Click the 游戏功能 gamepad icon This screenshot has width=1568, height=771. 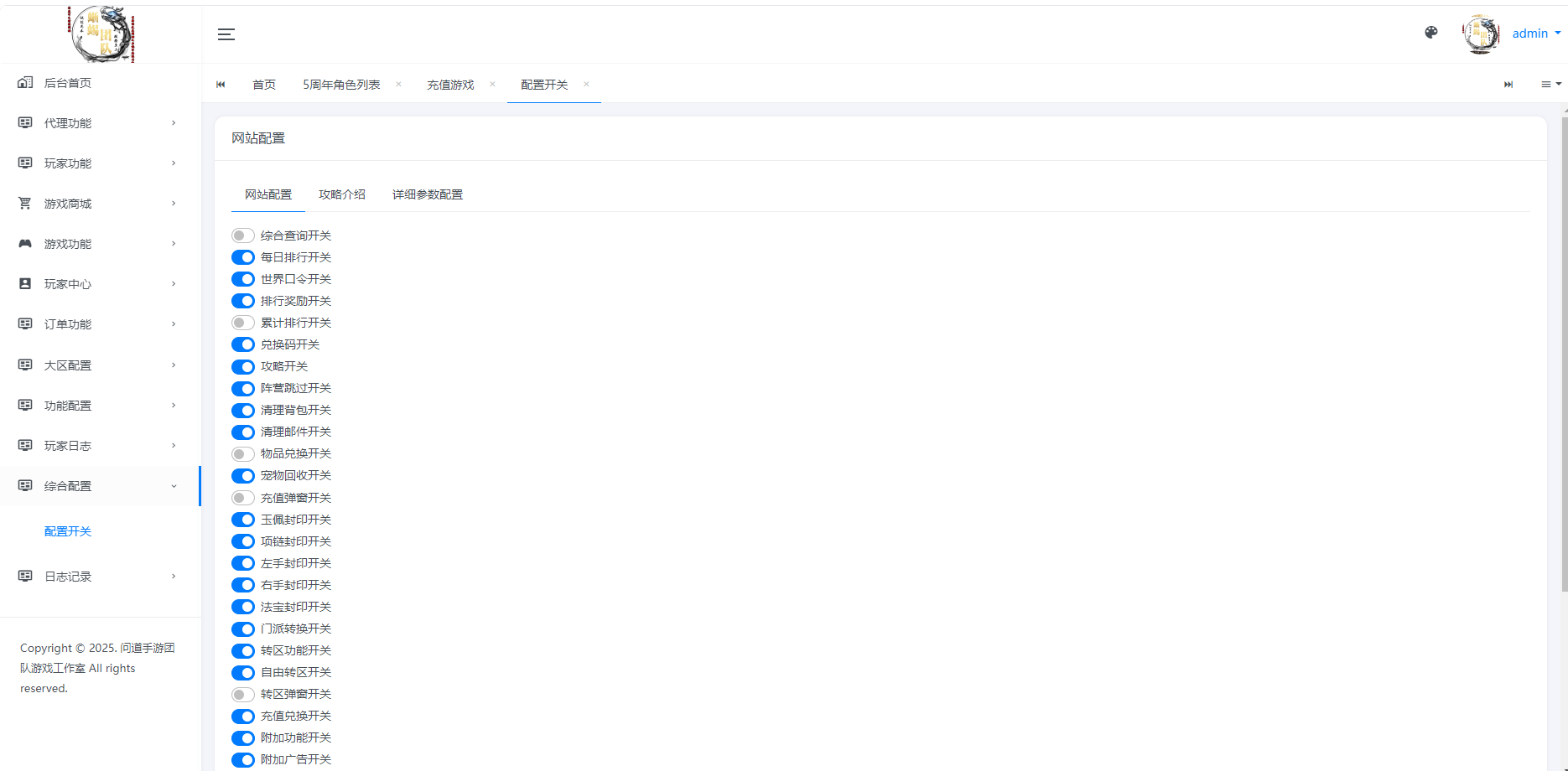[x=25, y=244]
